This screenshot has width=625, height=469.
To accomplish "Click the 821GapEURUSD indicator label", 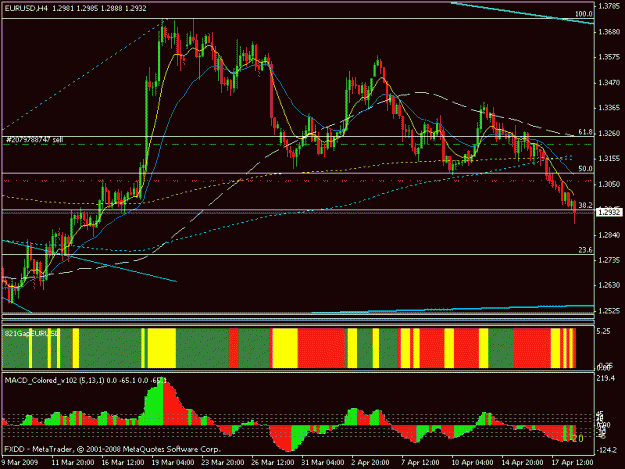I will [32, 333].
